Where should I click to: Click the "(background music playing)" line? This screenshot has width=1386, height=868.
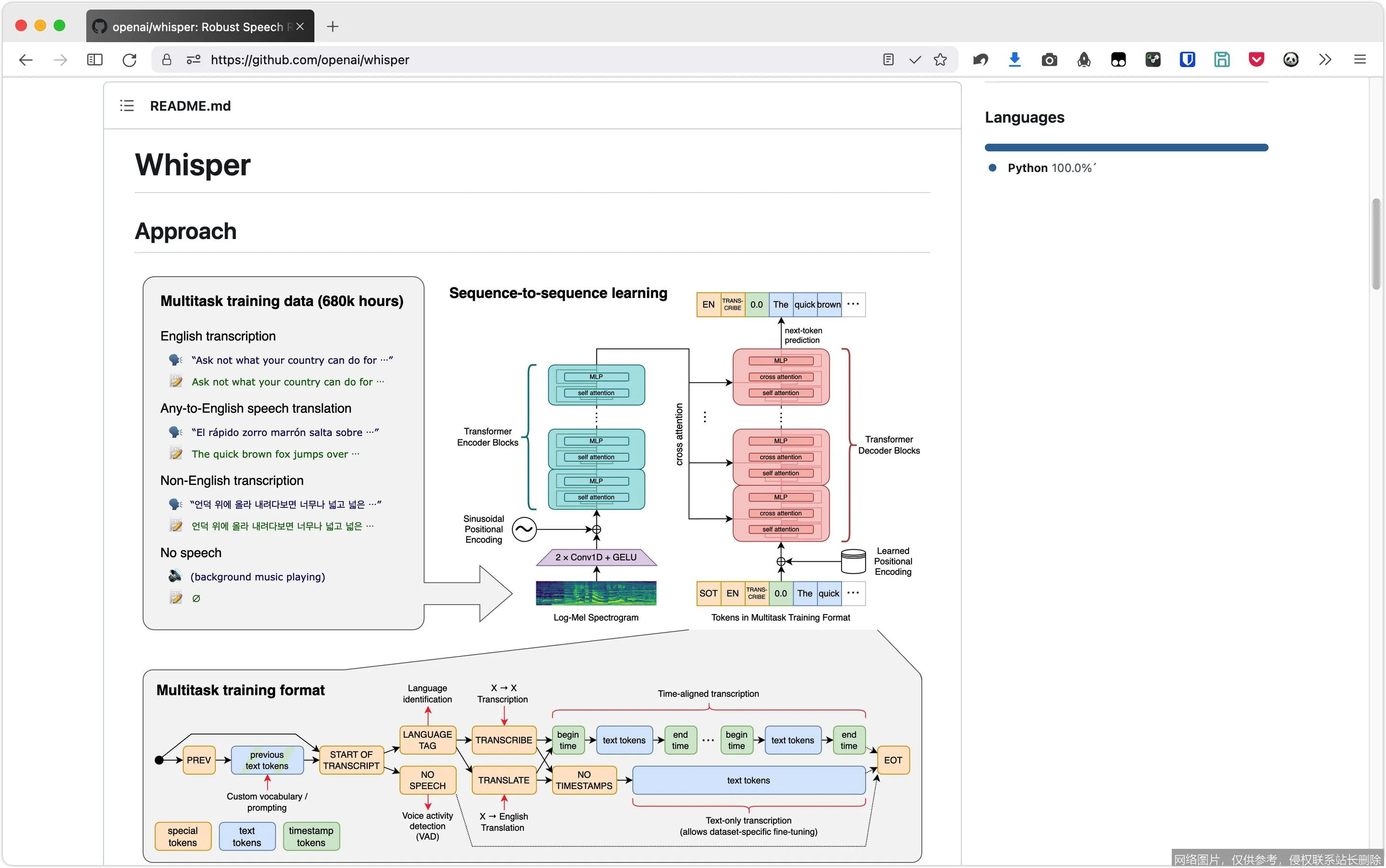click(257, 577)
